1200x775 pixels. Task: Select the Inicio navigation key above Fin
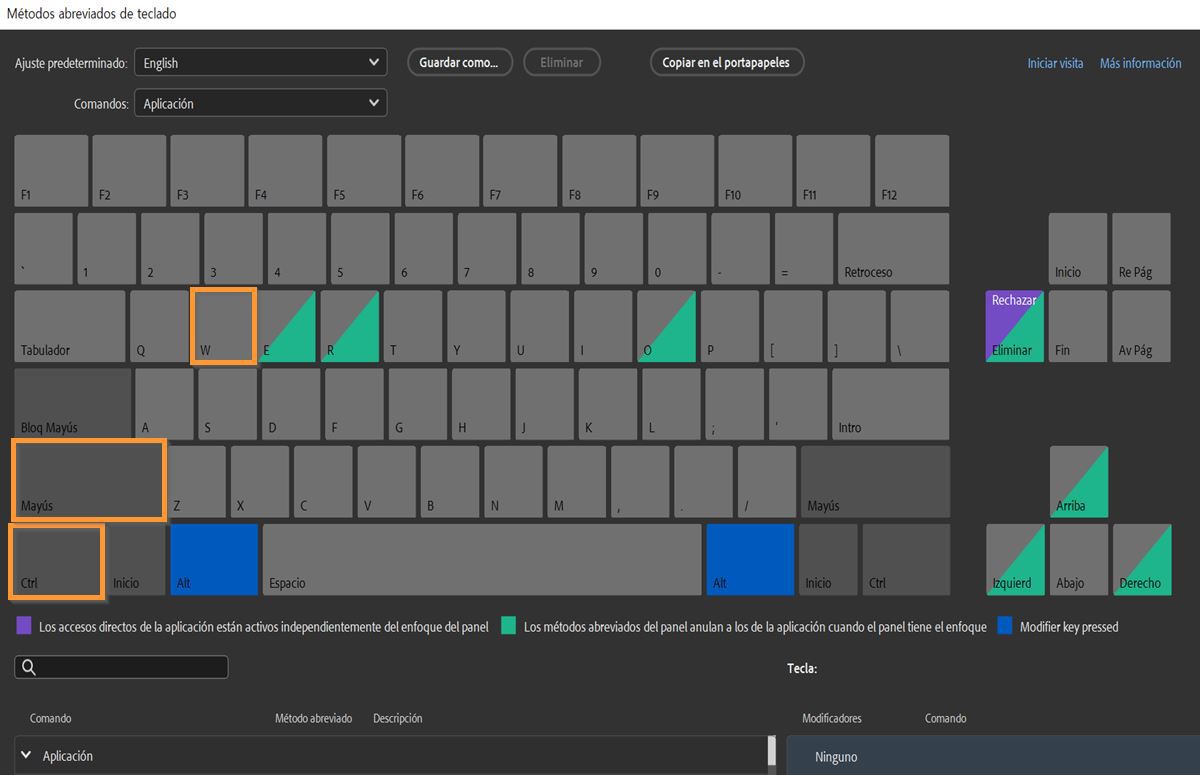coord(1078,248)
